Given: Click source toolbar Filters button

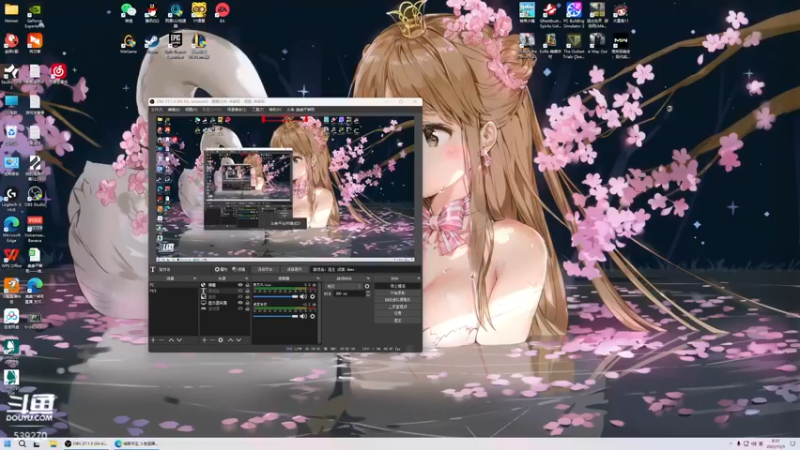Looking at the screenshot, I should coord(239,269).
